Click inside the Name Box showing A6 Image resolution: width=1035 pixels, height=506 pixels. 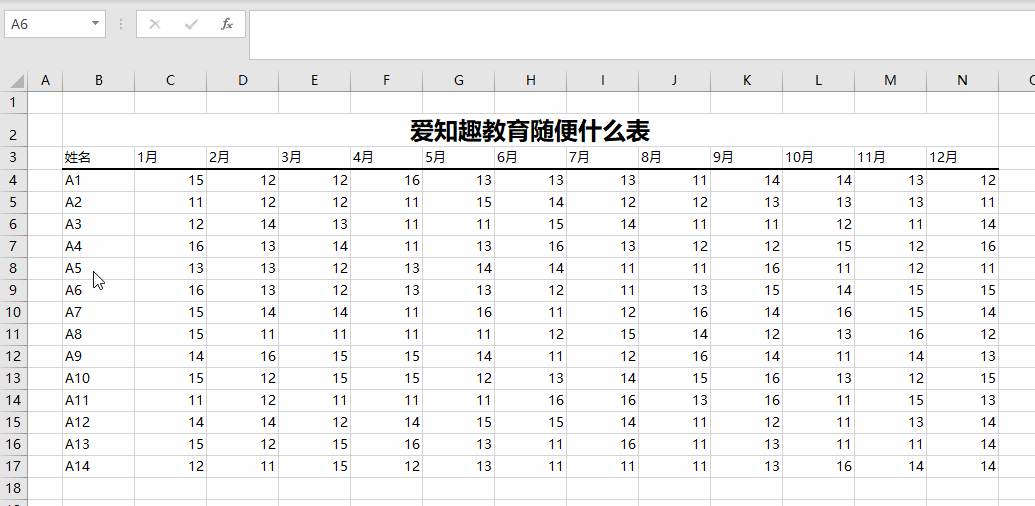(45, 24)
